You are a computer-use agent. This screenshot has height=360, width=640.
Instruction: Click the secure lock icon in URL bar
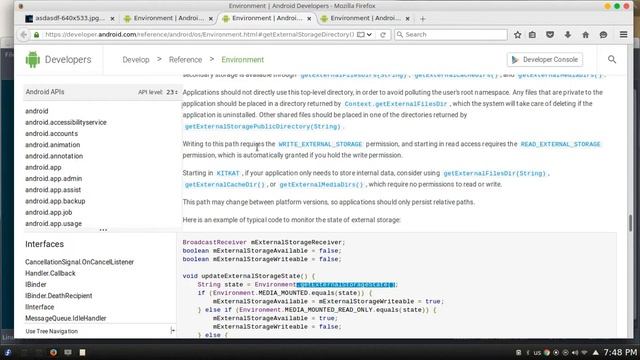point(37,35)
